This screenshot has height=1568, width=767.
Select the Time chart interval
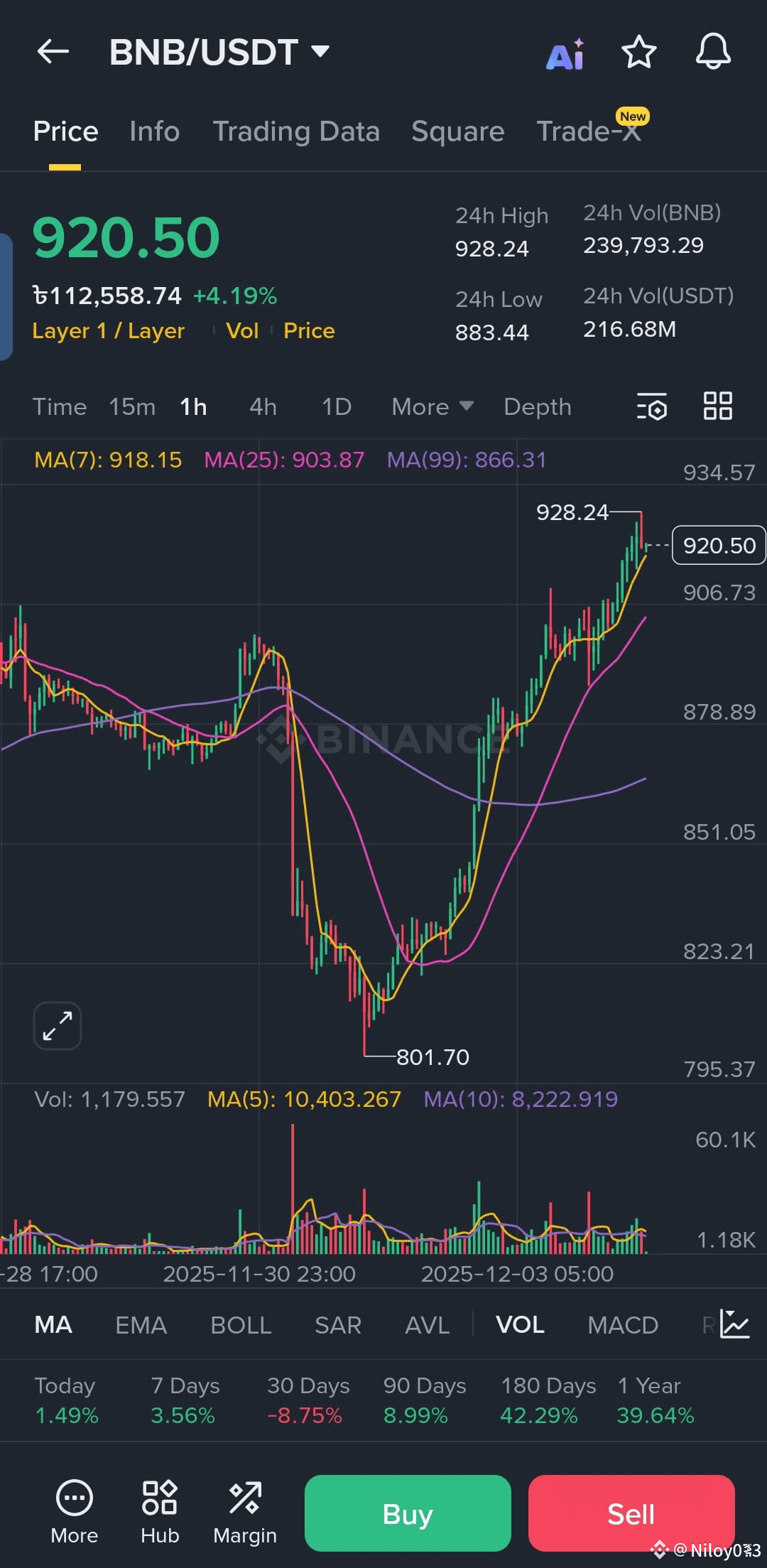(60, 407)
